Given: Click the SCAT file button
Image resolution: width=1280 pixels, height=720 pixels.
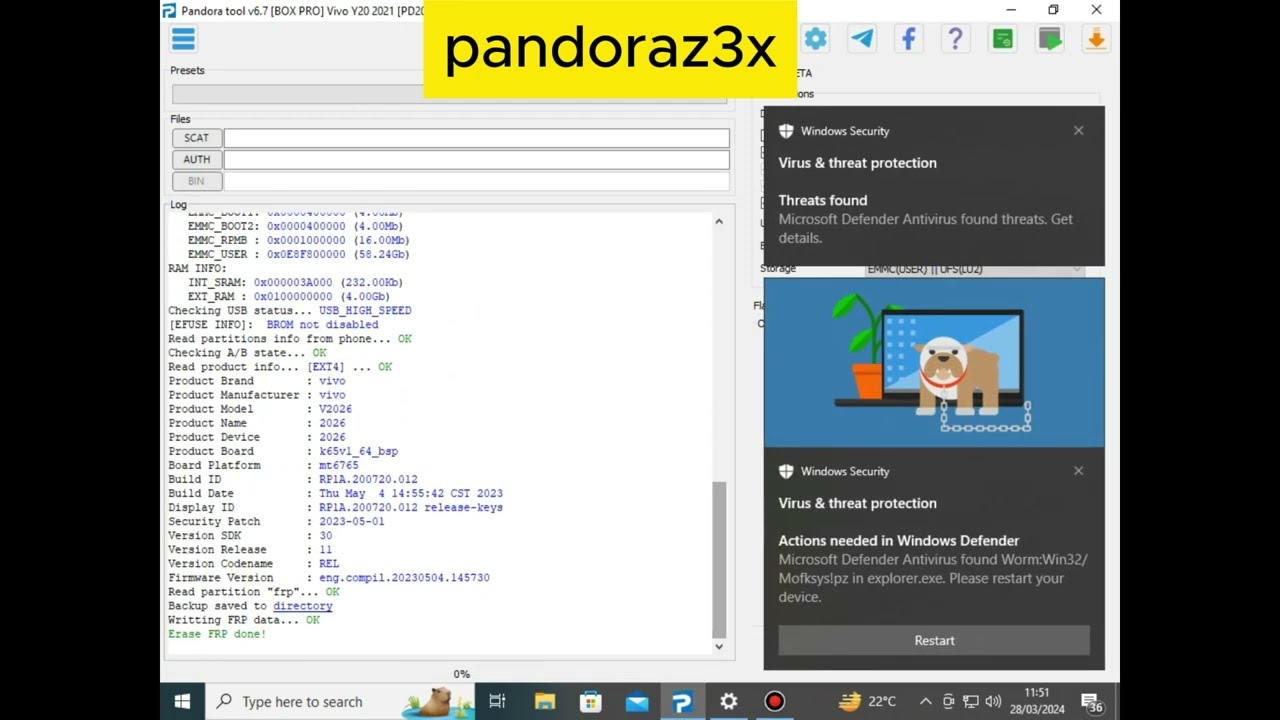Looking at the screenshot, I should (197, 138).
